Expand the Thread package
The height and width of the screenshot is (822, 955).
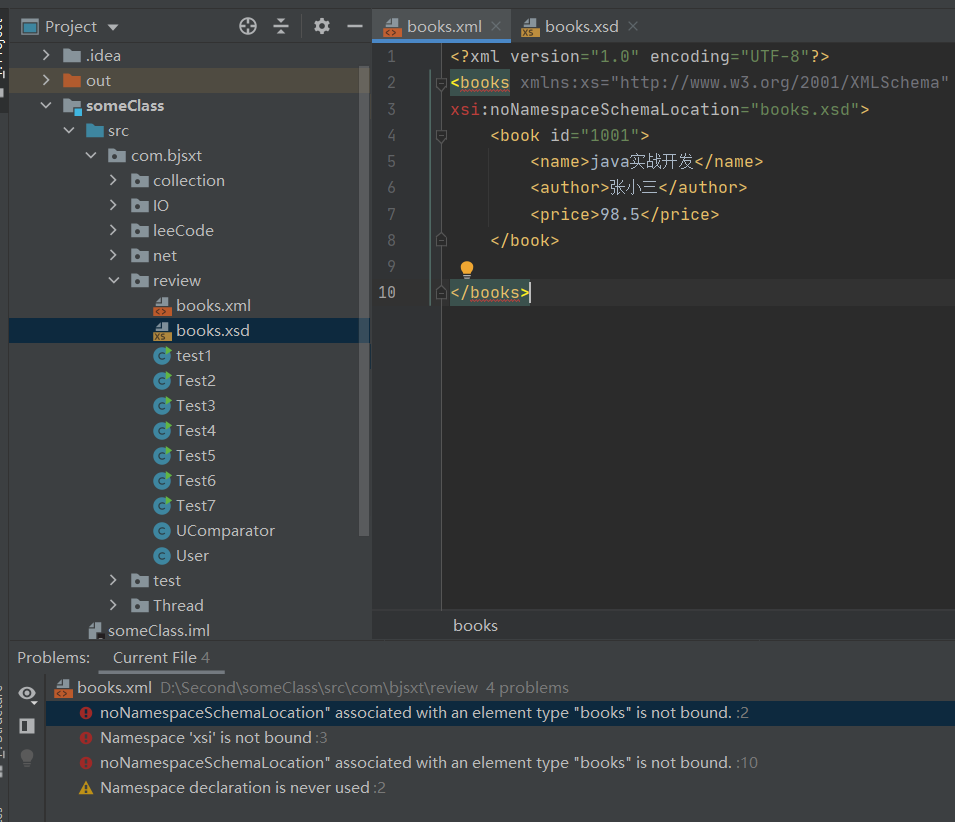tap(113, 605)
